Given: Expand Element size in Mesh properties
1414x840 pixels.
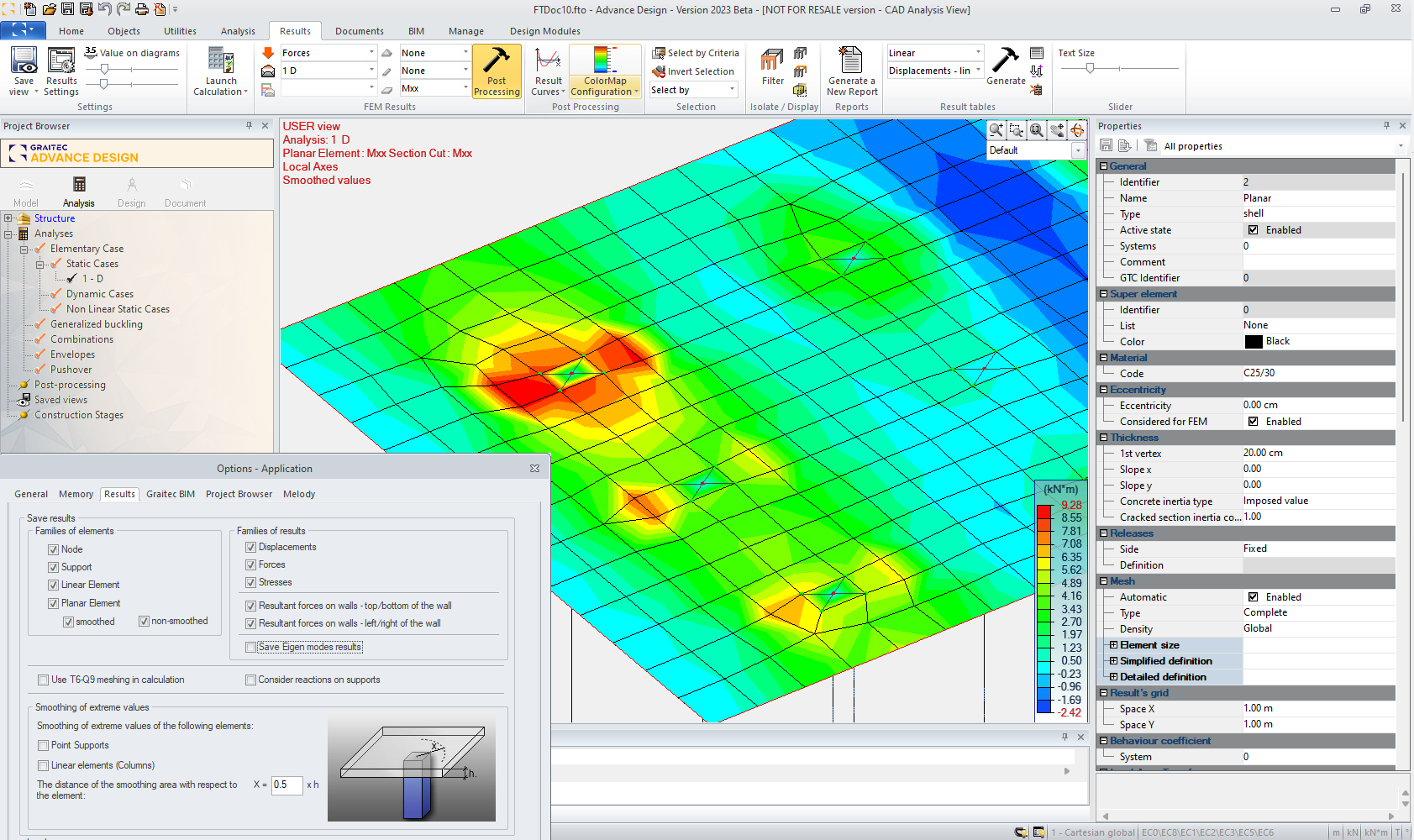Looking at the screenshot, I should 1114,645.
